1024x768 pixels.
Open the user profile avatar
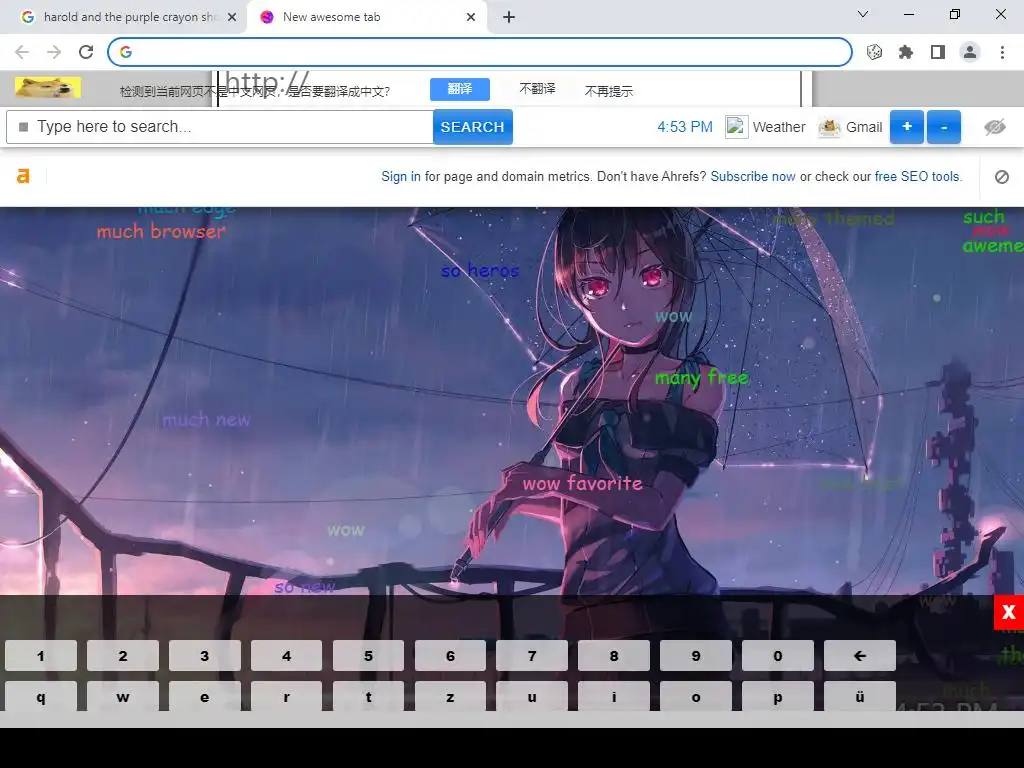click(970, 52)
